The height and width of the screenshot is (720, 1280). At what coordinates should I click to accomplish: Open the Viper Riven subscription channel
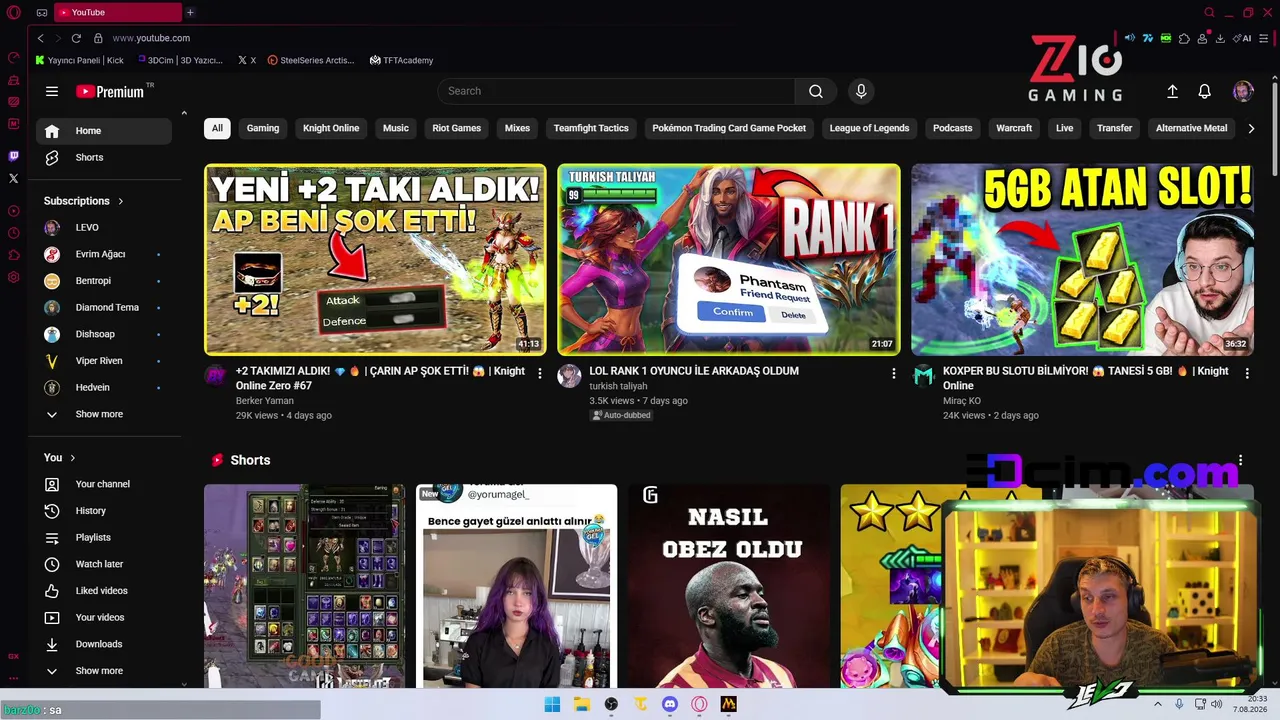pyautogui.click(x=104, y=361)
